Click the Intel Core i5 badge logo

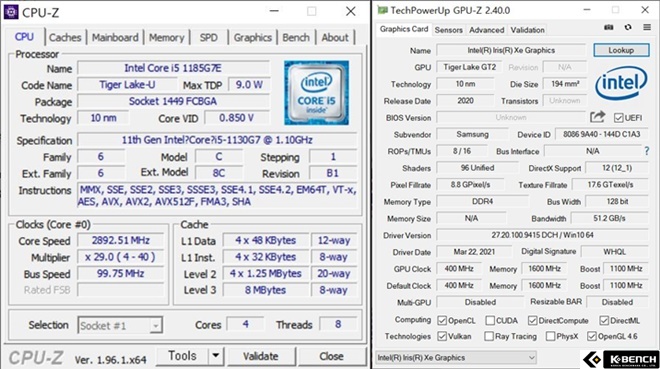point(316,93)
